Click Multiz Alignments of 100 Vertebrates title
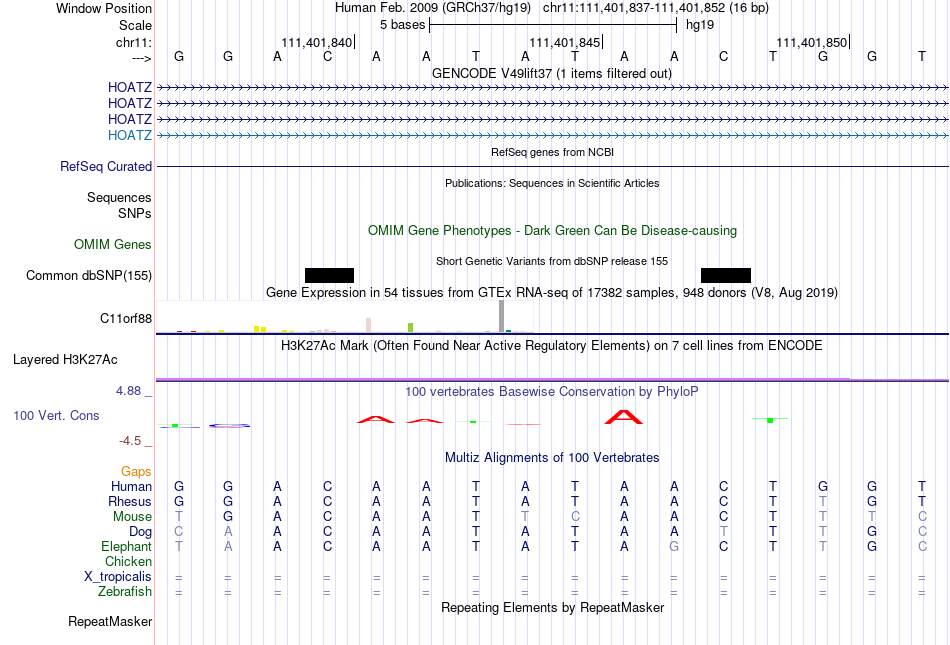Screen dimensions: 950x645 click(x=552, y=457)
